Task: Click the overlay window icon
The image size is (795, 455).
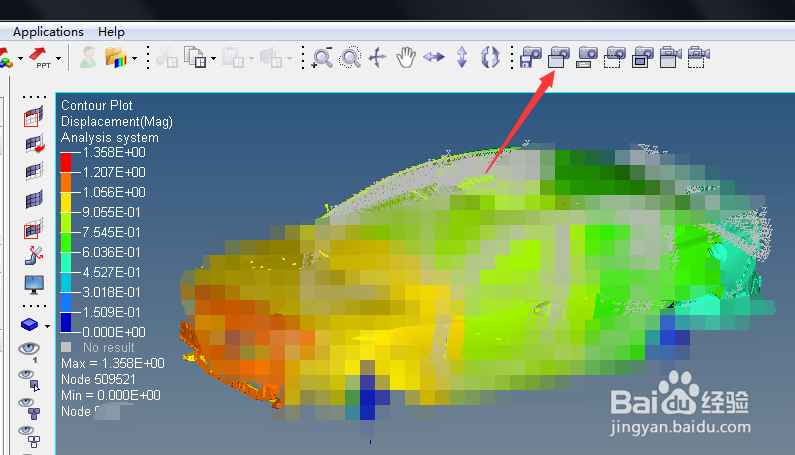Action: point(271,57)
